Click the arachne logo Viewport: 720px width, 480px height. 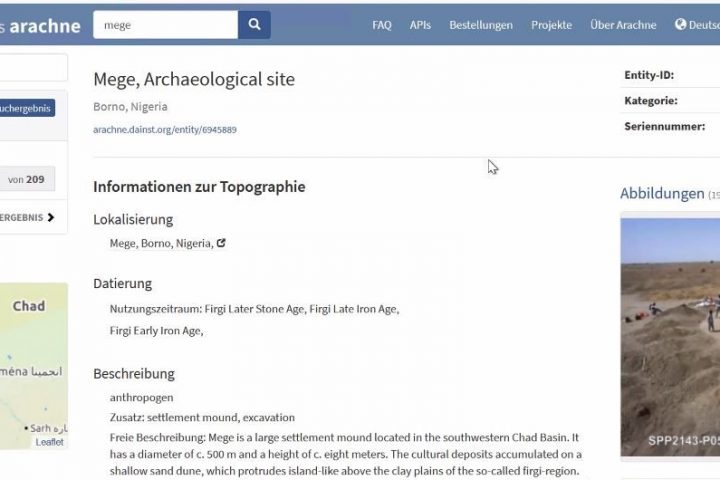coord(45,26)
